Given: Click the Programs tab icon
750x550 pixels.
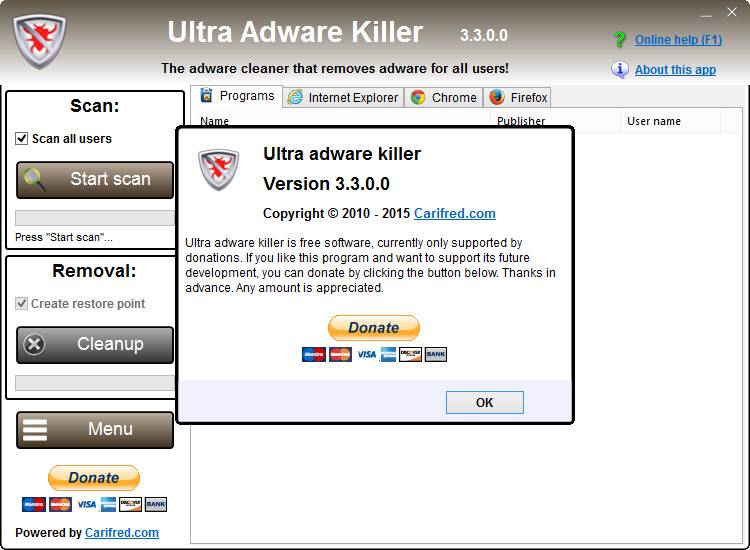Looking at the screenshot, I should (x=206, y=95).
